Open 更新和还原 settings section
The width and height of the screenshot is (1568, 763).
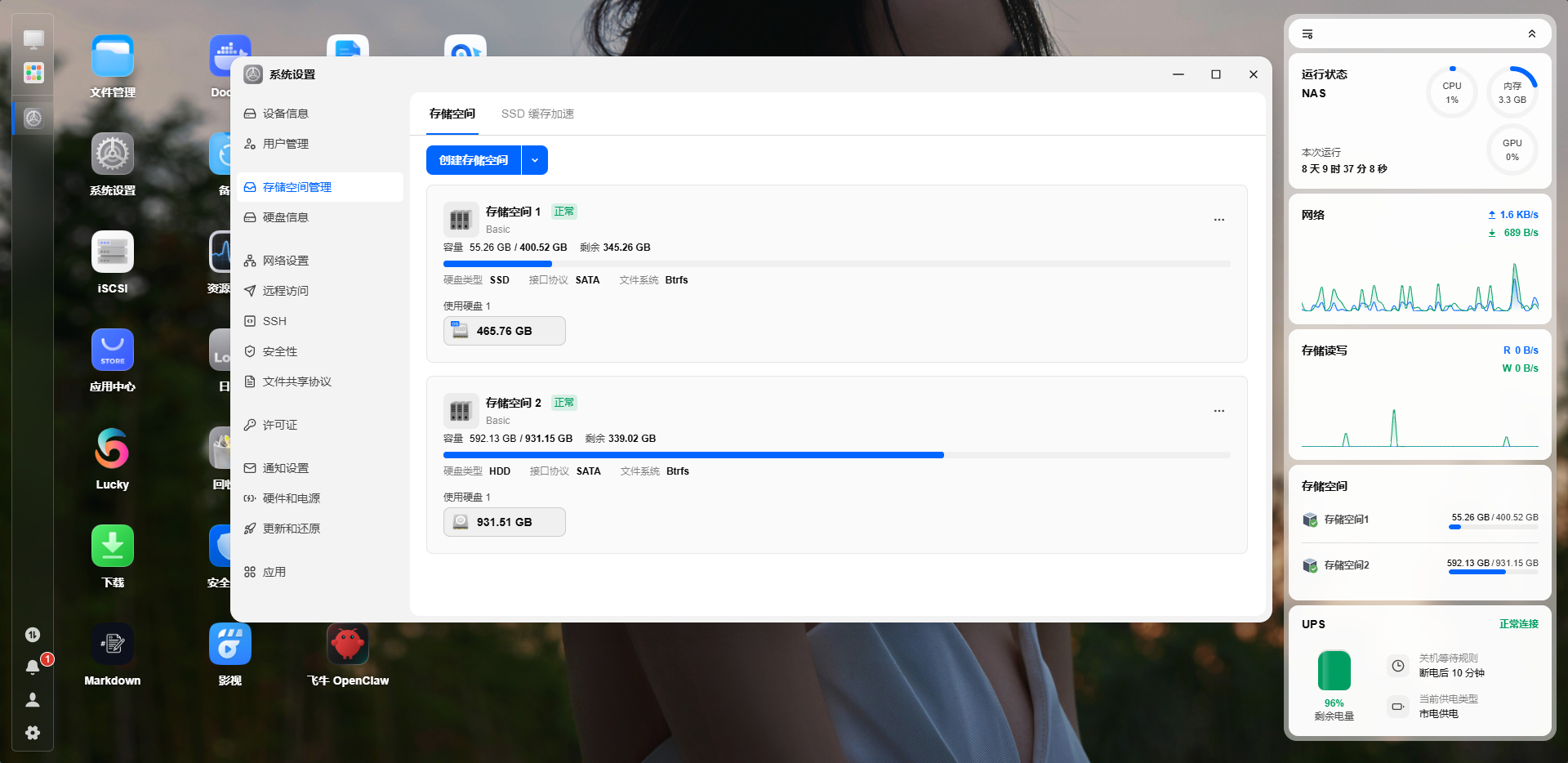coord(320,529)
